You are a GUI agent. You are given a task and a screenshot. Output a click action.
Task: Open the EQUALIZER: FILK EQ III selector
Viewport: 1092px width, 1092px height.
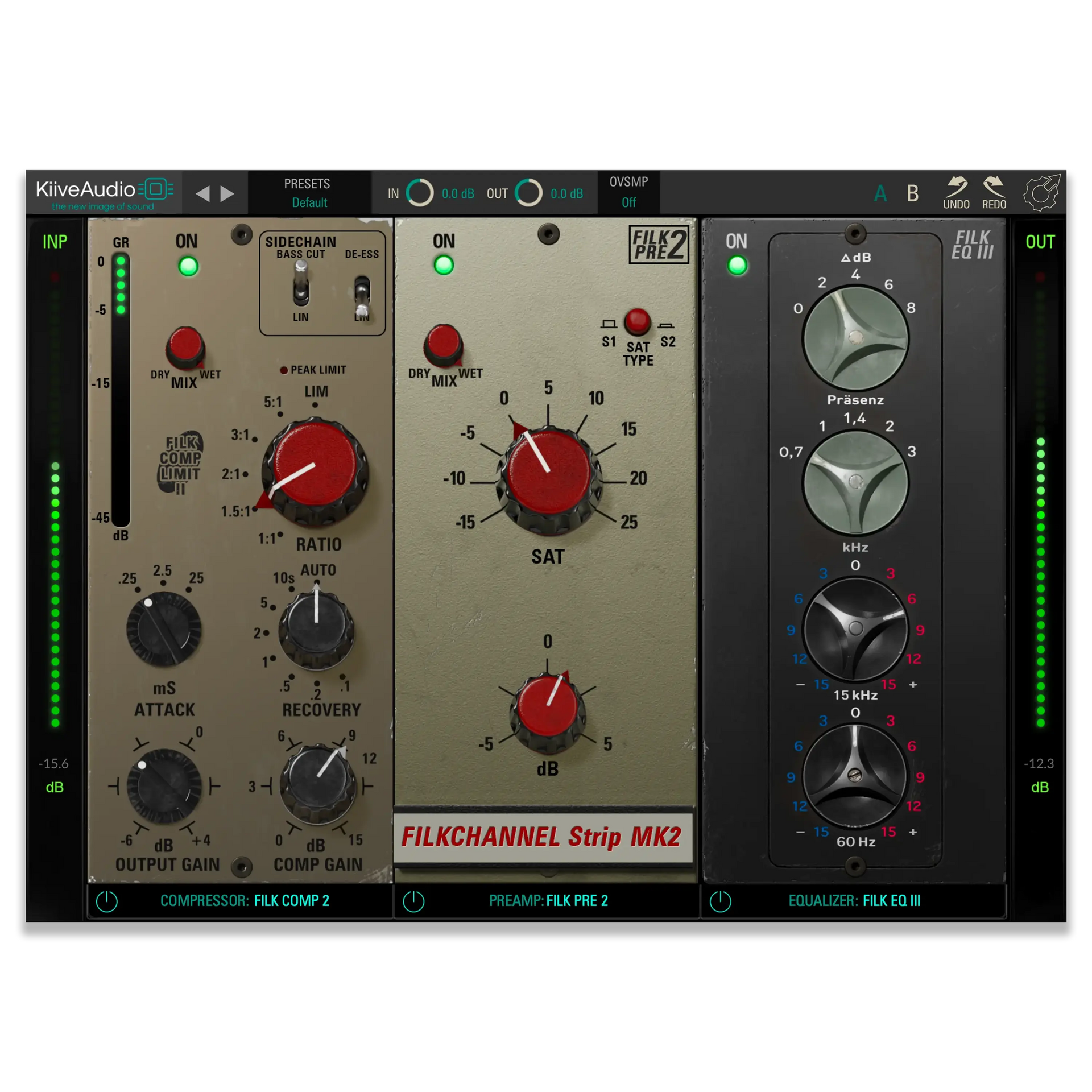coord(854,900)
